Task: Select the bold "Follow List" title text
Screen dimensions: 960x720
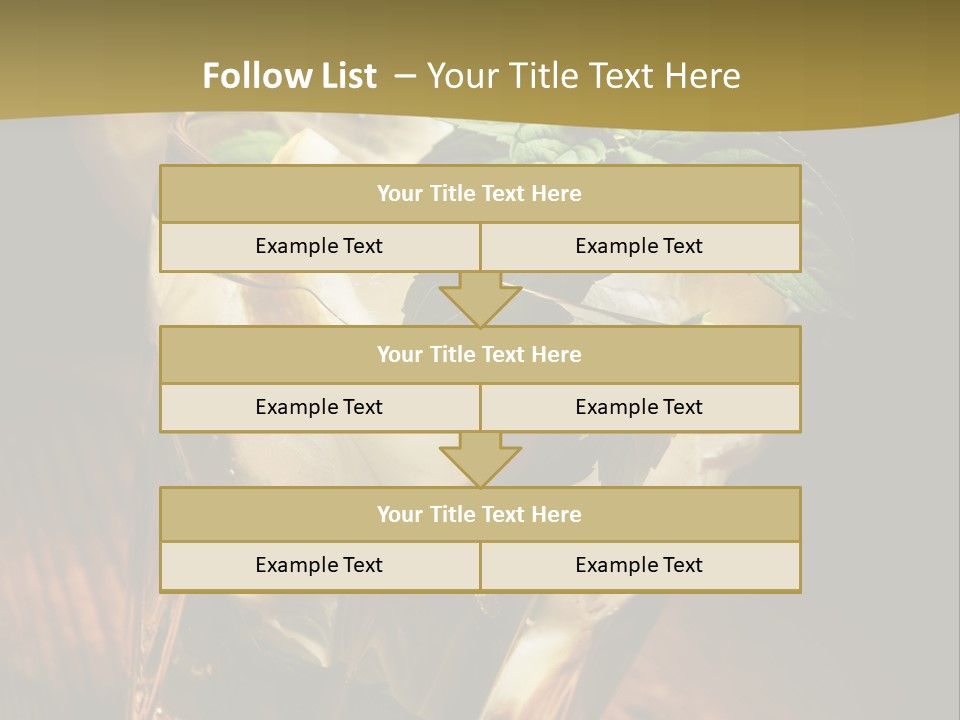Action: tap(289, 76)
